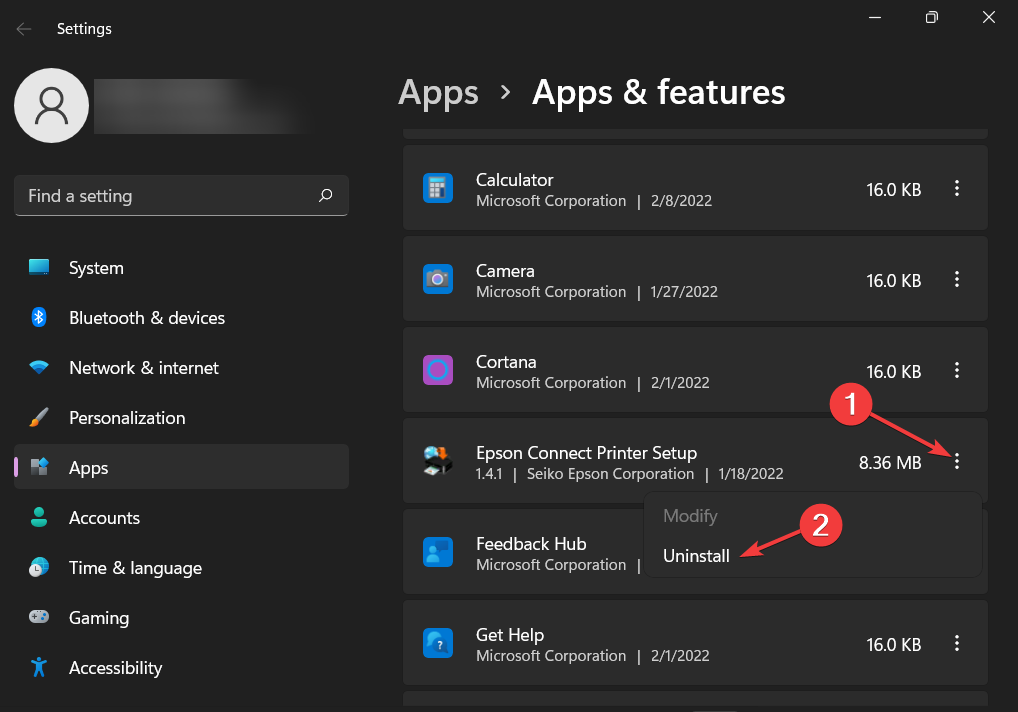The image size is (1018, 712).
Task: Click the Find a setting search field
Action: [181, 195]
